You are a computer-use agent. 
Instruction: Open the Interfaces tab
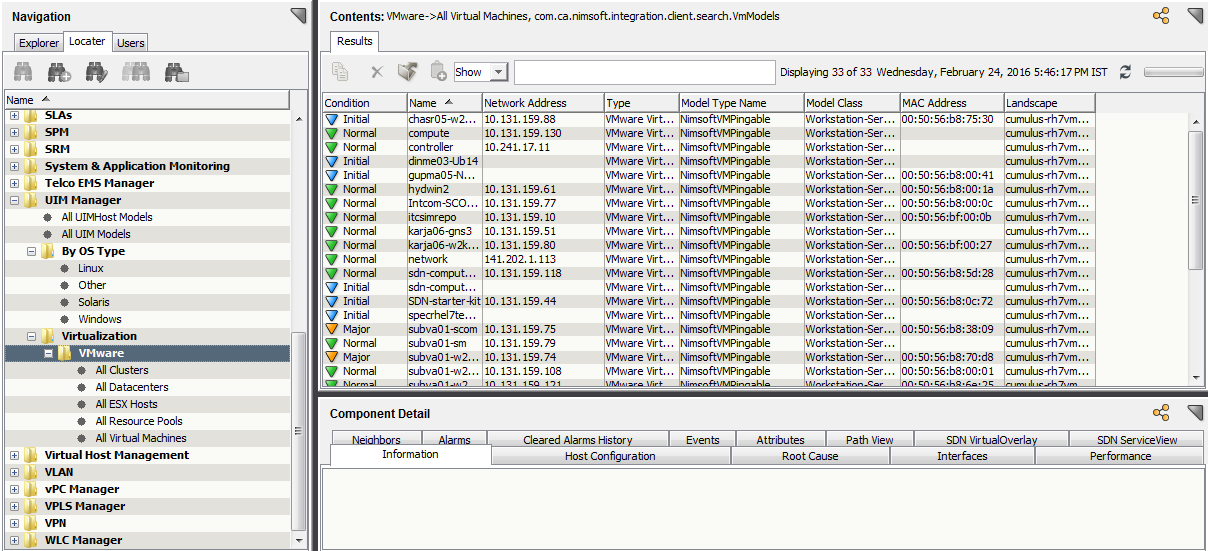tap(962, 456)
